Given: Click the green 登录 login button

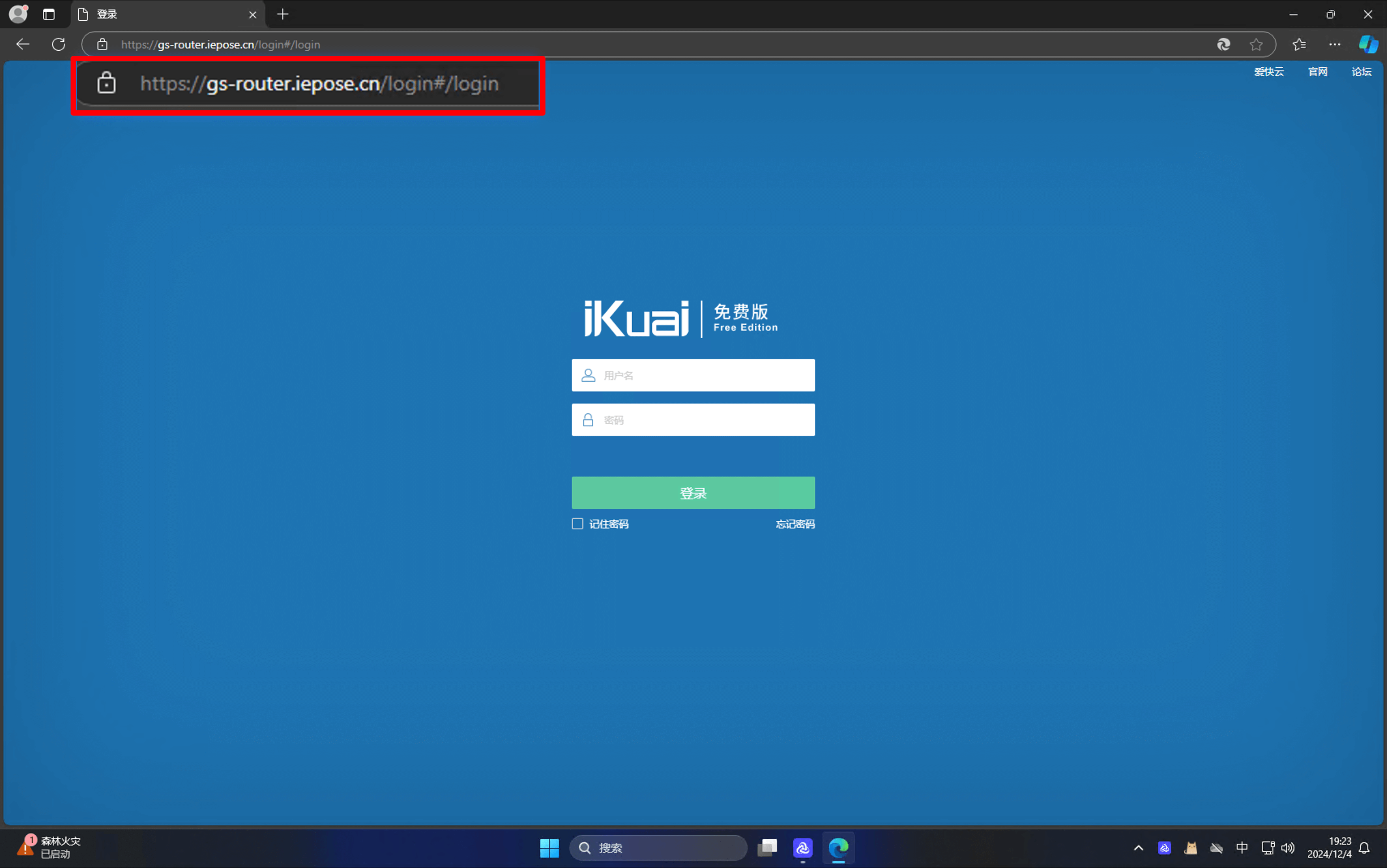Looking at the screenshot, I should 693,492.
